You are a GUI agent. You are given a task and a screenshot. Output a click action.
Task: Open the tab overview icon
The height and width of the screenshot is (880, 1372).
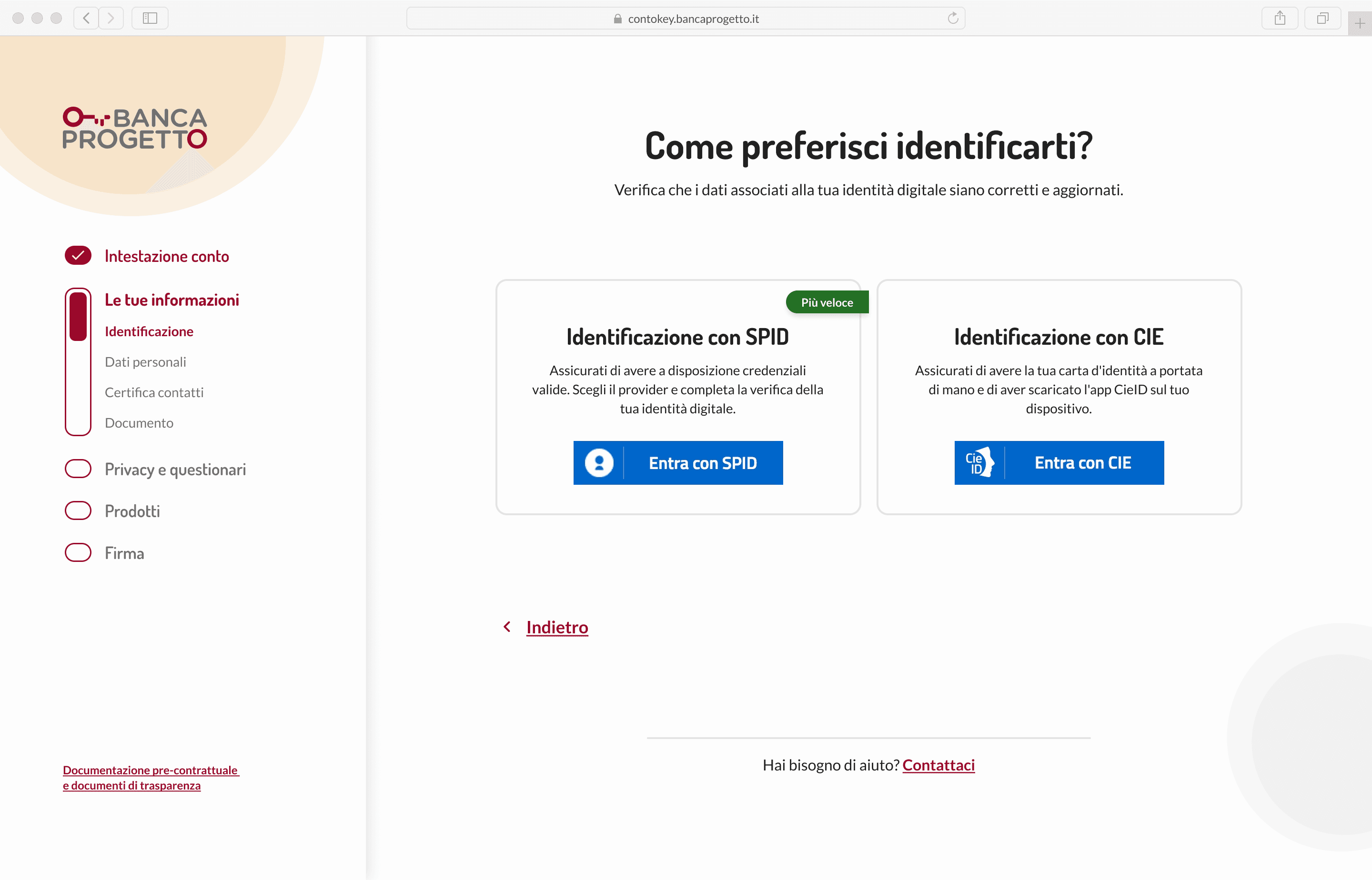(1322, 18)
